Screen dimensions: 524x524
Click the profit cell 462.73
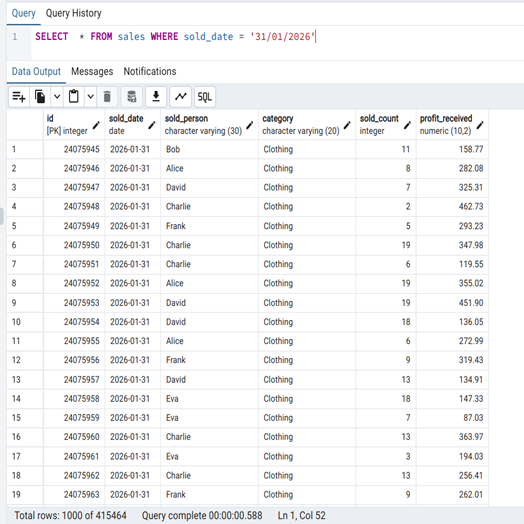452,207
